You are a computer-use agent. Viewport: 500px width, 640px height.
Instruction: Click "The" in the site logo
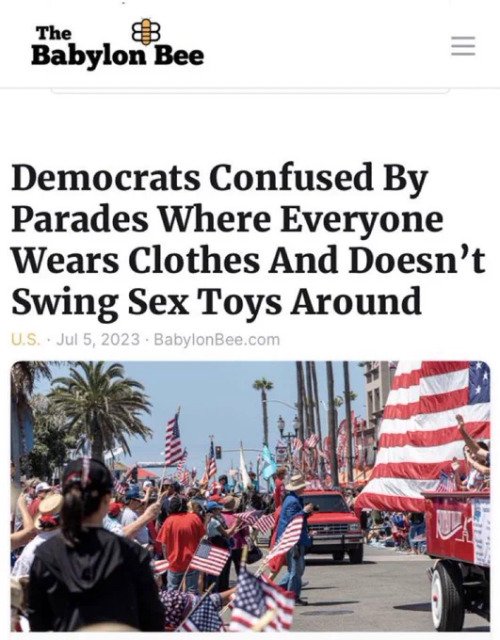click(x=53, y=33)
